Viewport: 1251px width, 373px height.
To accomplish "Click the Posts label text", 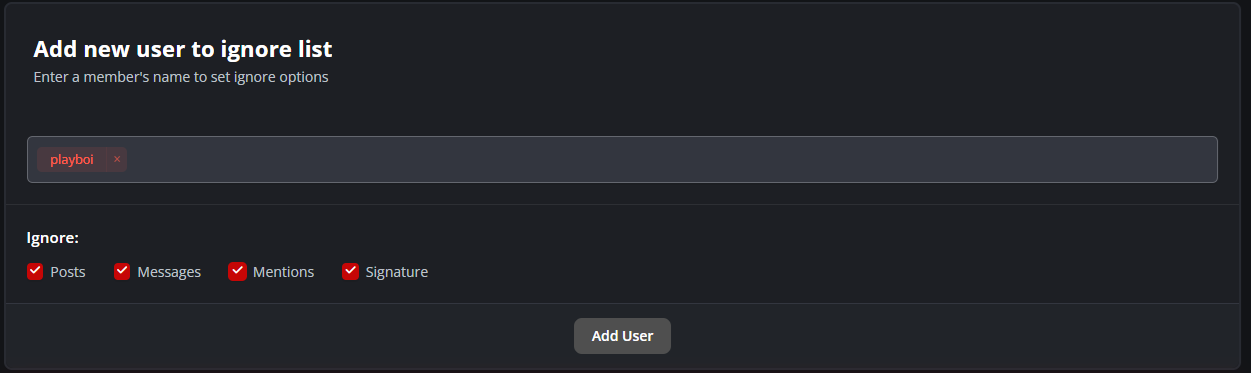I will pyautogui.click(x=68, y=272).
